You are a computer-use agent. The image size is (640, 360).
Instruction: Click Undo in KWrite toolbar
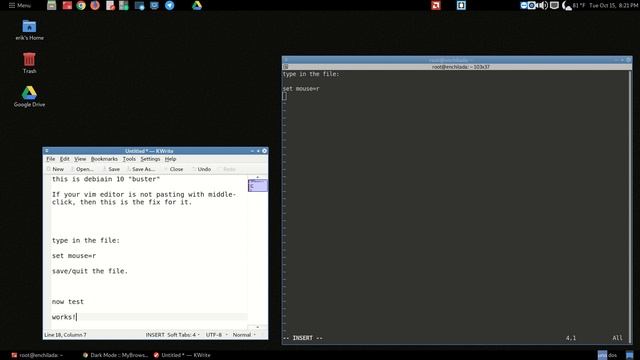click(201, 169)
